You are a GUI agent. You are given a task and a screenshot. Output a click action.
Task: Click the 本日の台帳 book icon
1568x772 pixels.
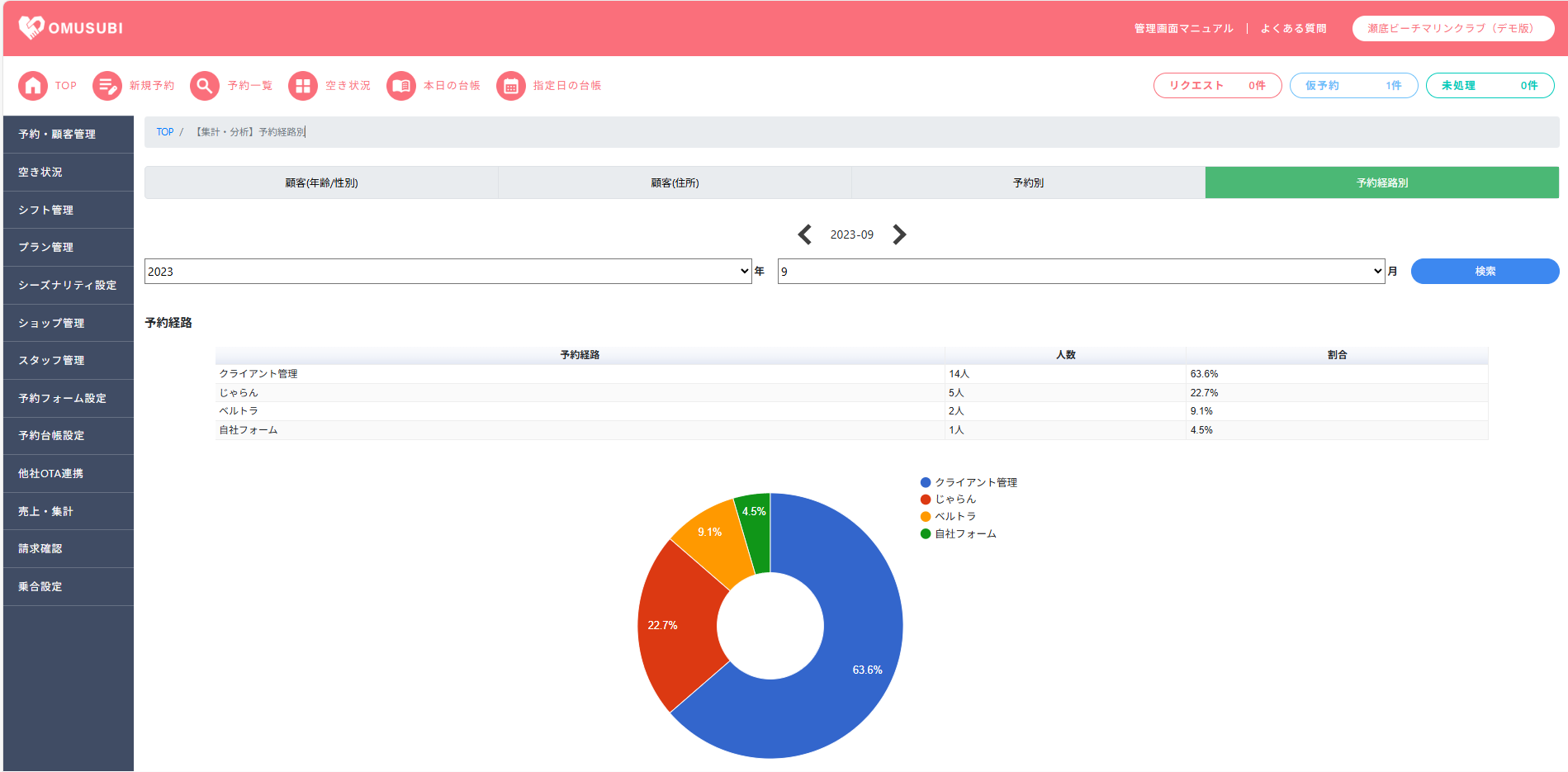[x=401, y=86]
